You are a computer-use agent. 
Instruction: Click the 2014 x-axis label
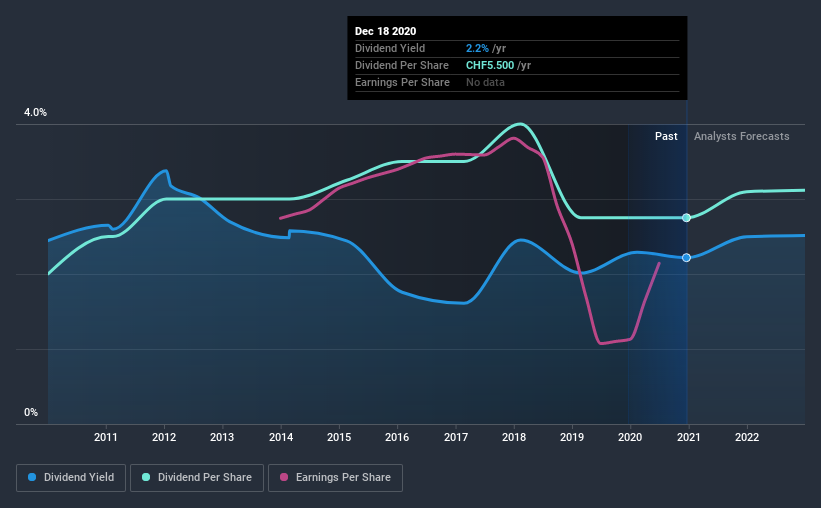[281, 437]
